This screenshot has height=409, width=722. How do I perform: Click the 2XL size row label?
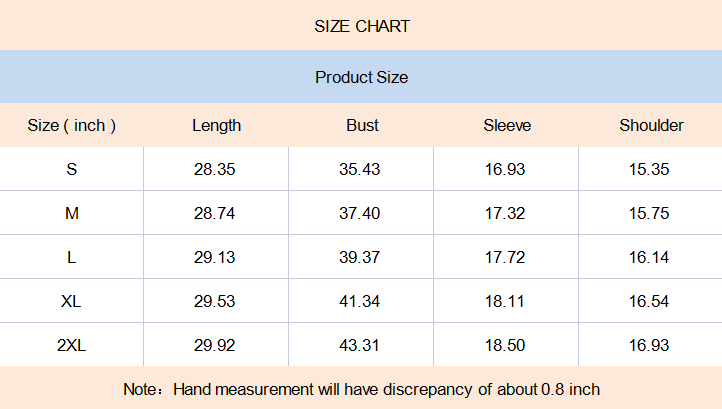72,345
